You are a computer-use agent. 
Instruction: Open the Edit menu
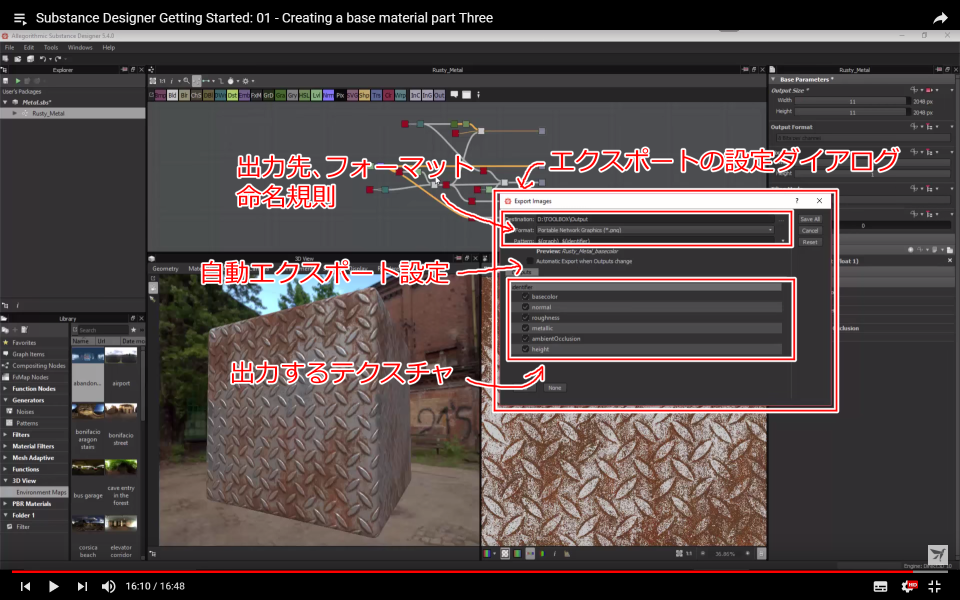[29, 47]
